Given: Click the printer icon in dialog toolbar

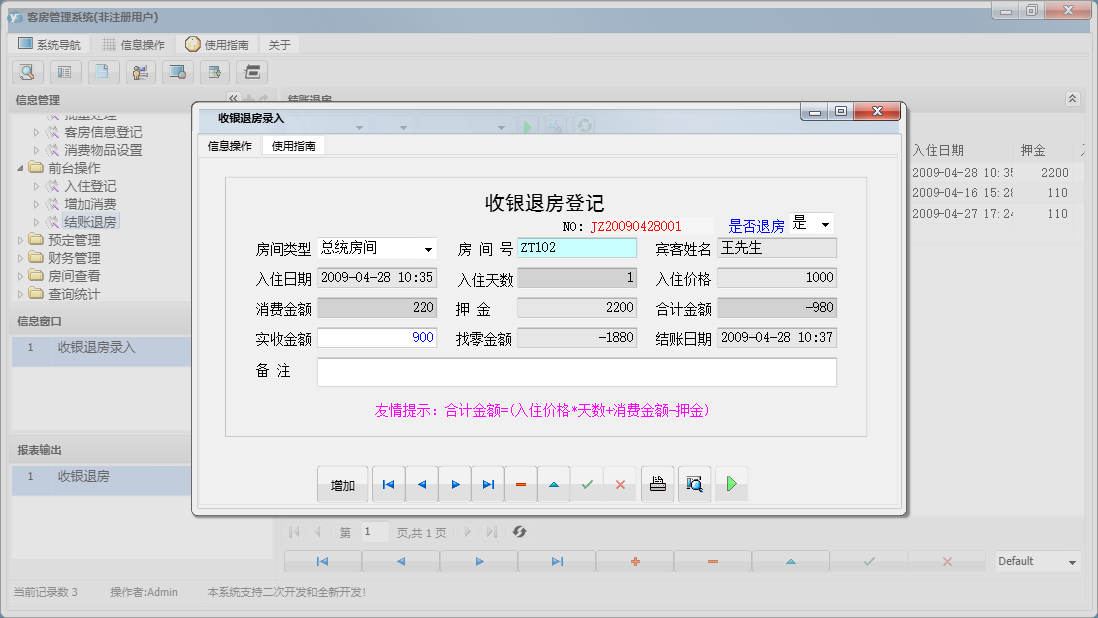Looking at the screenshot, I should pyautogui.click(x=657, y=485).
